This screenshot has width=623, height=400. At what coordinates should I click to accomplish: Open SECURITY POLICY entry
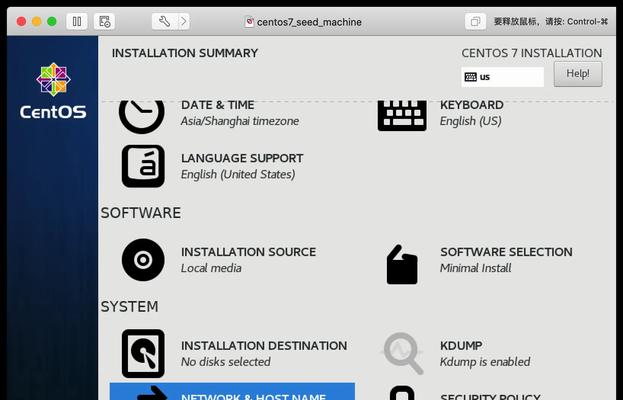tap(490, 396)
